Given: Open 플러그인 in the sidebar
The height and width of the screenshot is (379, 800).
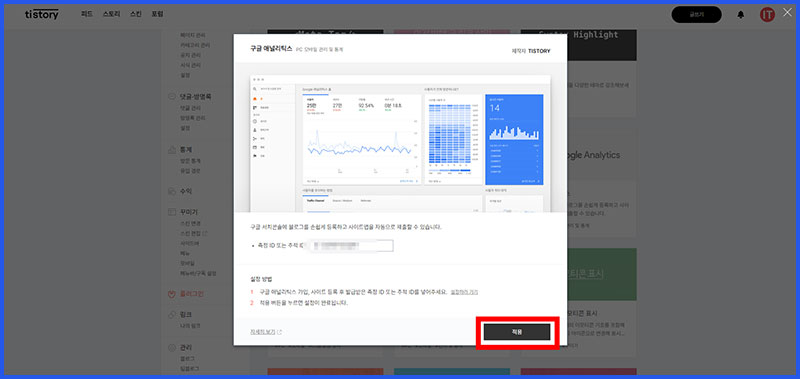Looking at the screenshot, I should [192, 294].
